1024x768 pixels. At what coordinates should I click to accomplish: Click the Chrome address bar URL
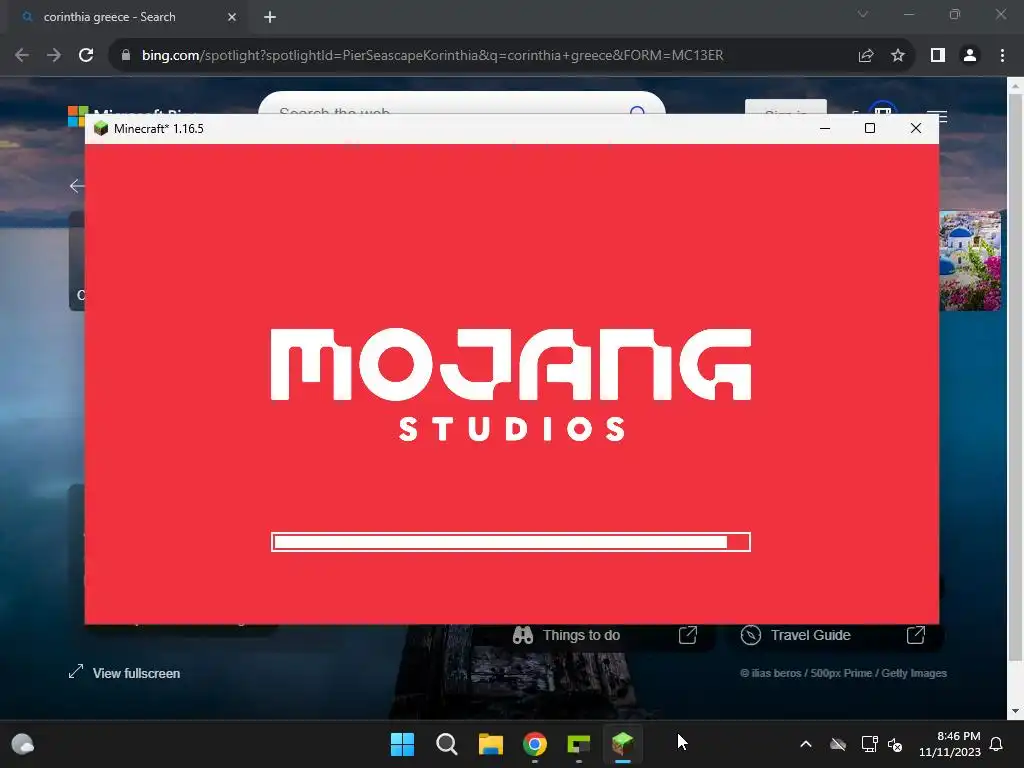pyautogui.click(x=432, y=56)
